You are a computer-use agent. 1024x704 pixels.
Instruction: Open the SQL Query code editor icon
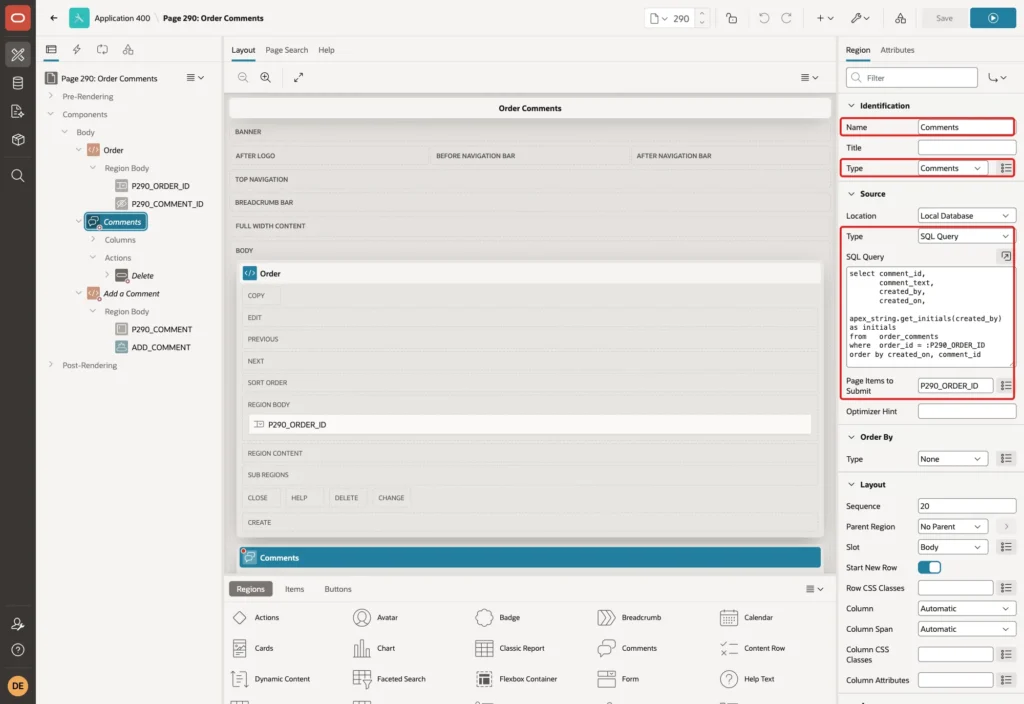[x=1006, y=257]
